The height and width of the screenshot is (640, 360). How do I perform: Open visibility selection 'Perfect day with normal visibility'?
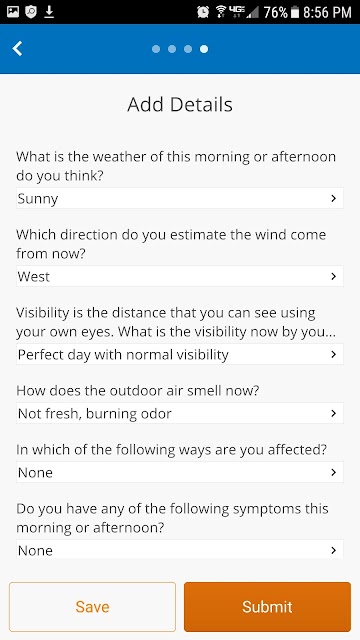click(180, 354)
